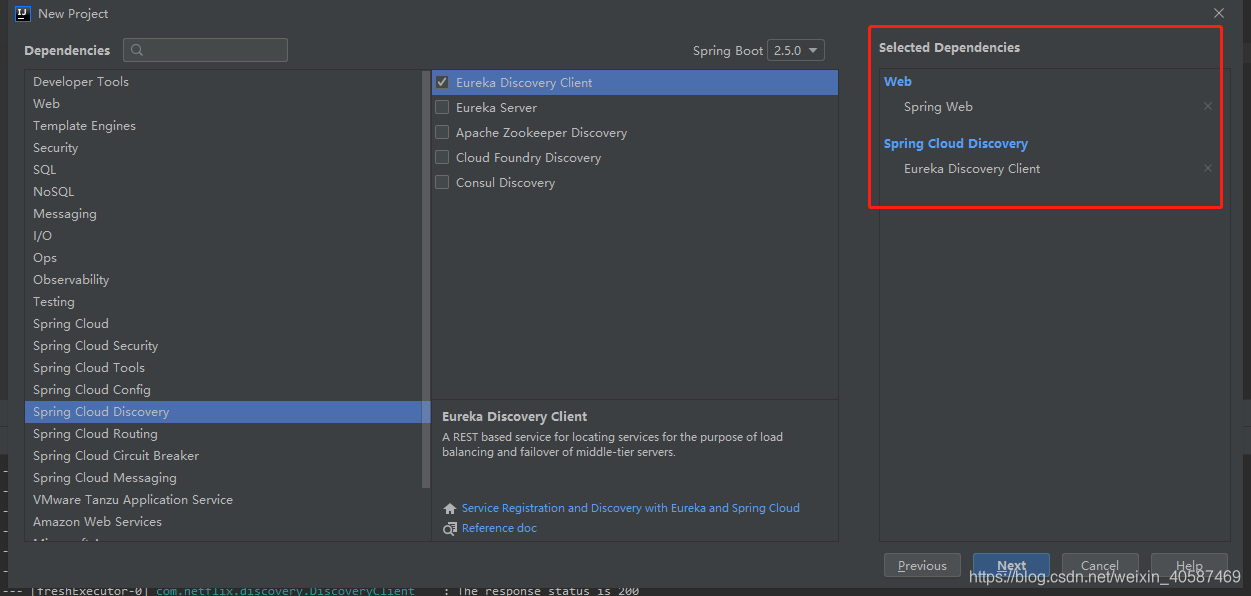Click the dependencies search input field
Screen dimensions: 1251x596
click(x=206, y=50)
